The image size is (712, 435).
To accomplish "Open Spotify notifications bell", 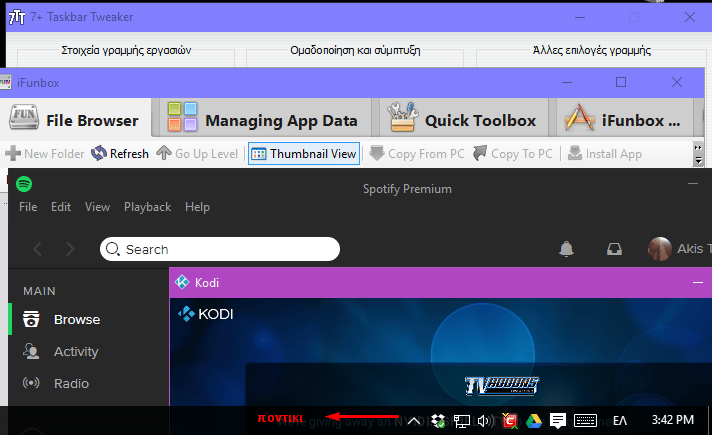I will 566,249.
